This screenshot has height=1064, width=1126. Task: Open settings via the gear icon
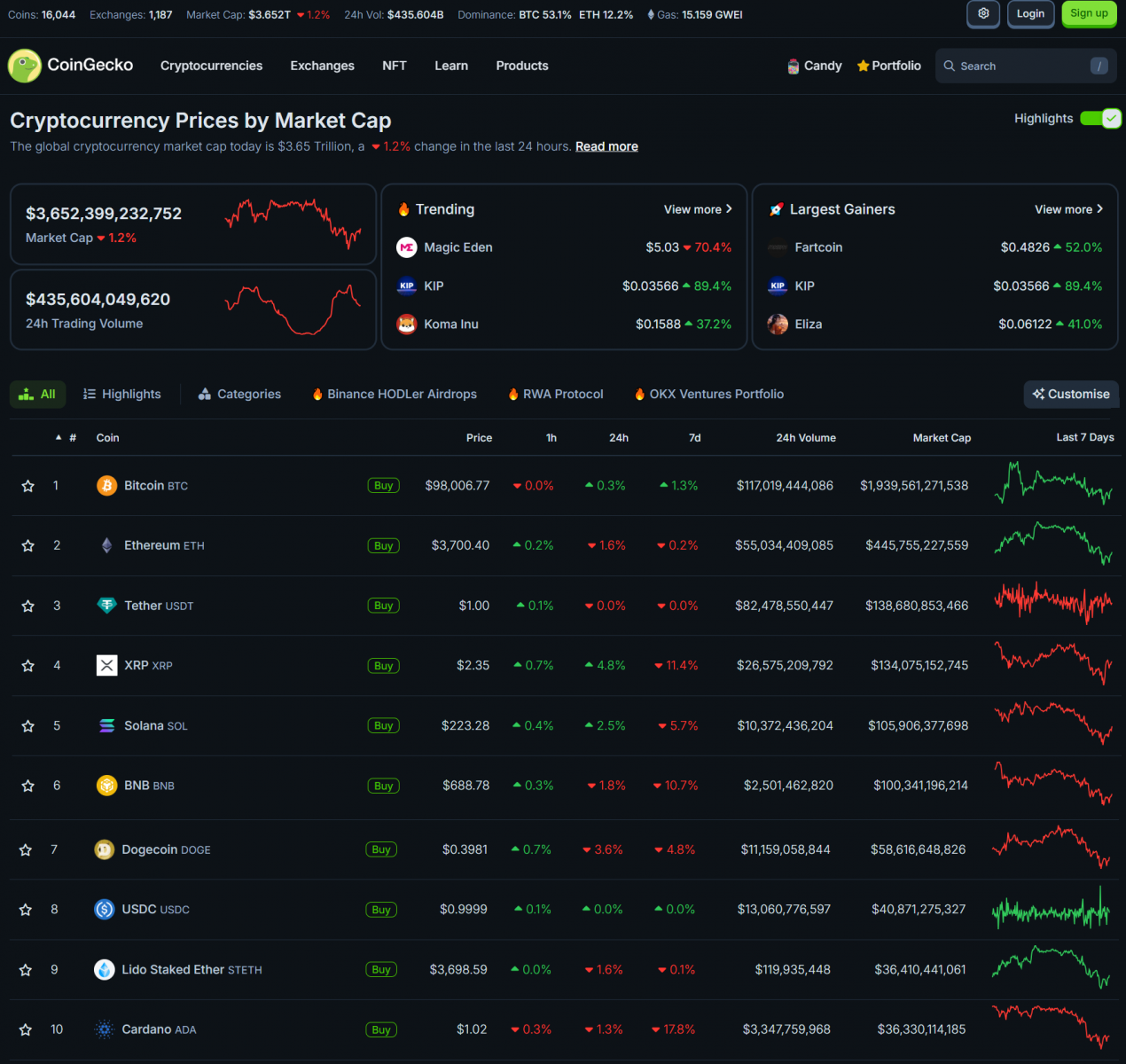tap(983, 14)
